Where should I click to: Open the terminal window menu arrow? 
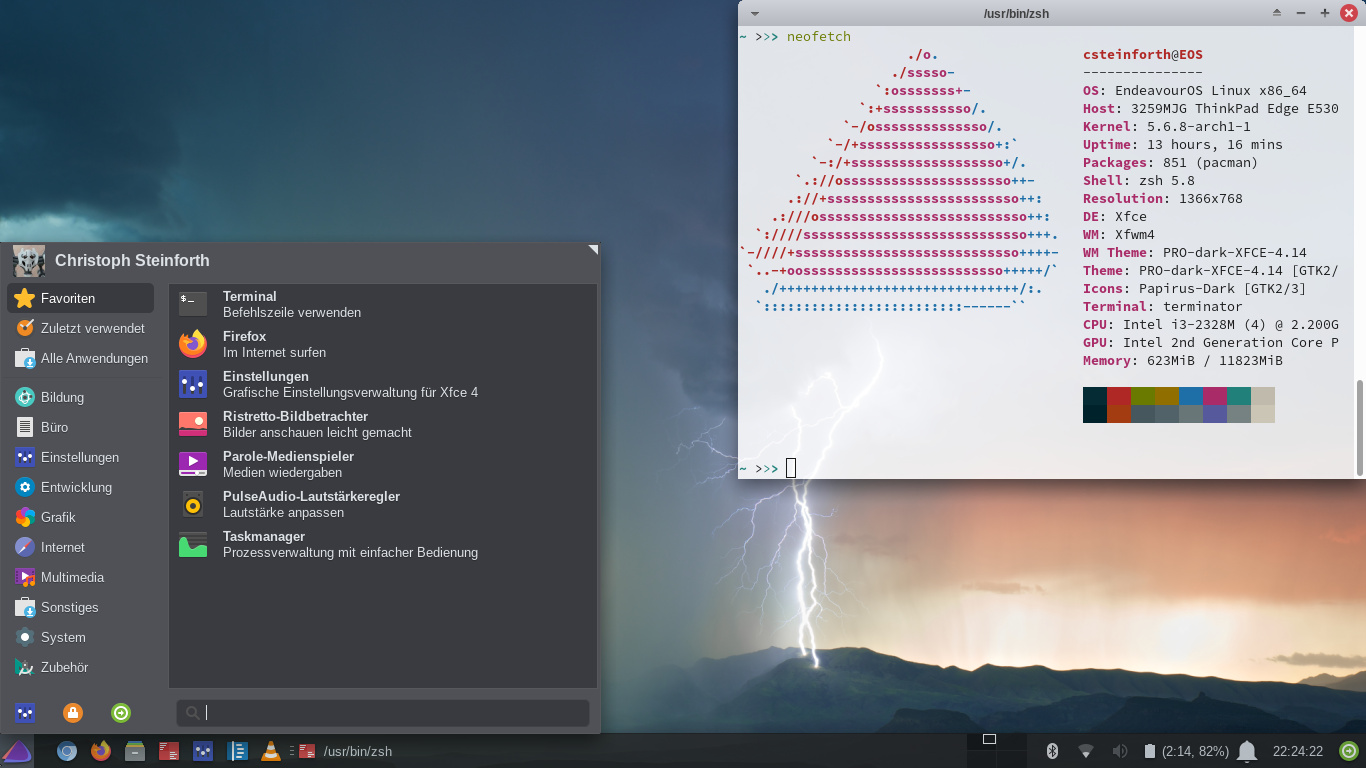755,13
